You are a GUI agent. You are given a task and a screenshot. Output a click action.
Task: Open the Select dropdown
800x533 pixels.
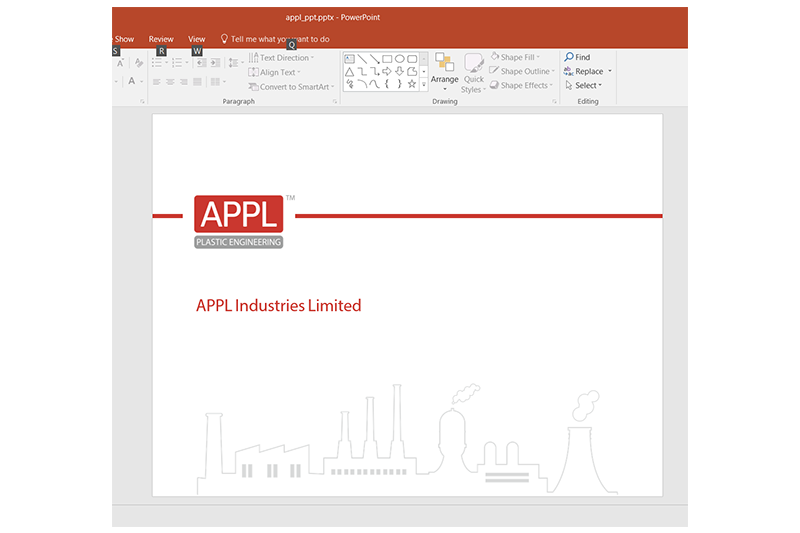584,85
